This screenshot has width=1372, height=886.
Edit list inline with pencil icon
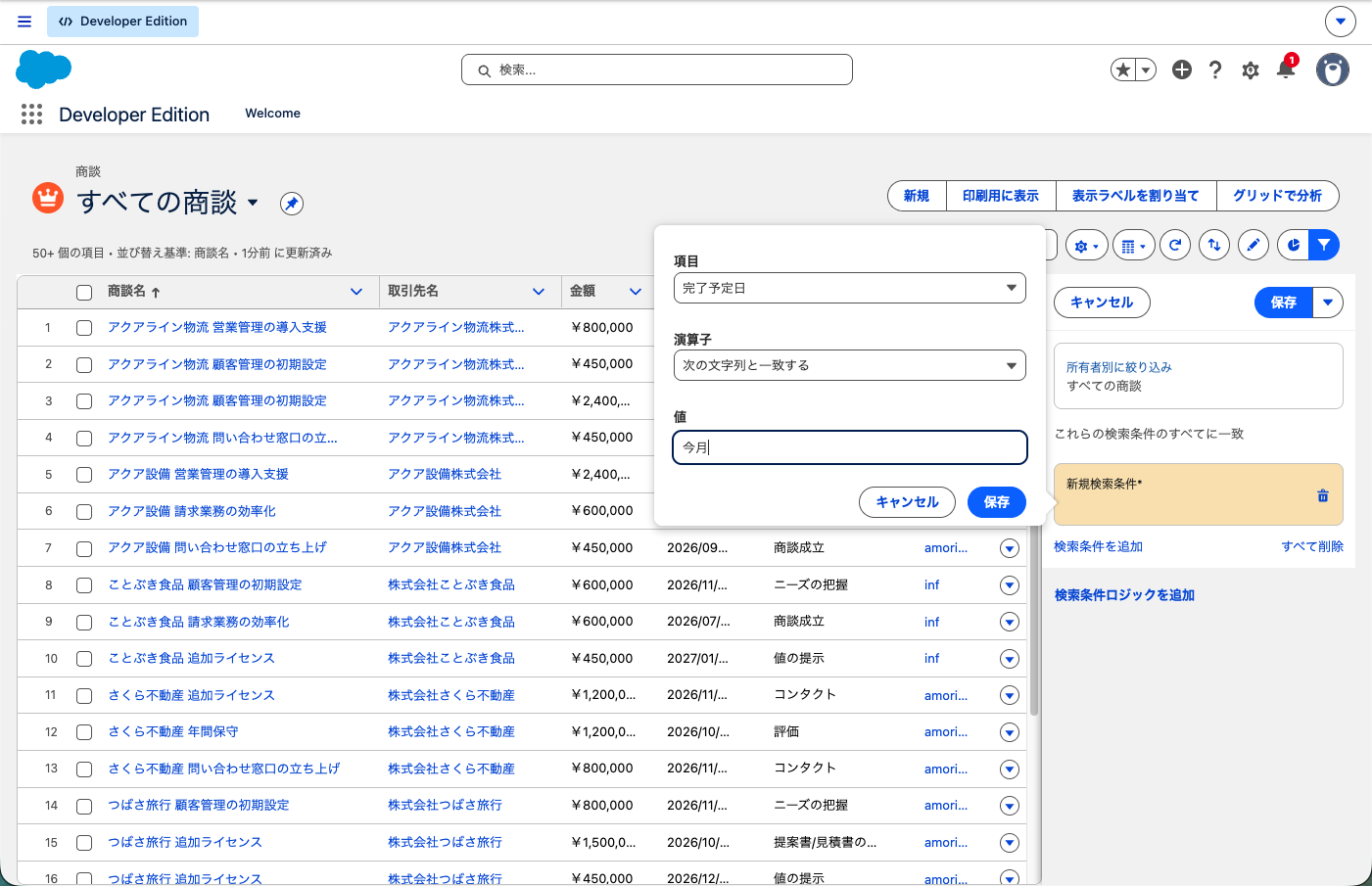pos(1254,245)
